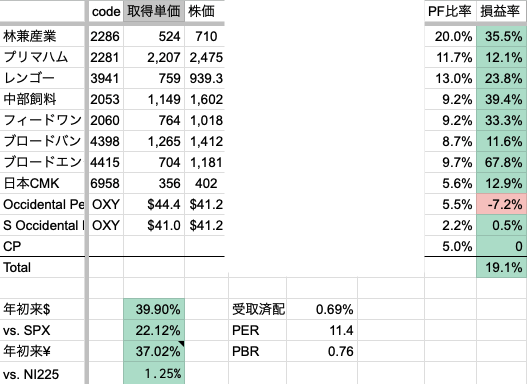The height and width of the screenshot is (384, 527).
Task: Click the PBR label
Action: tap(257, 351)
